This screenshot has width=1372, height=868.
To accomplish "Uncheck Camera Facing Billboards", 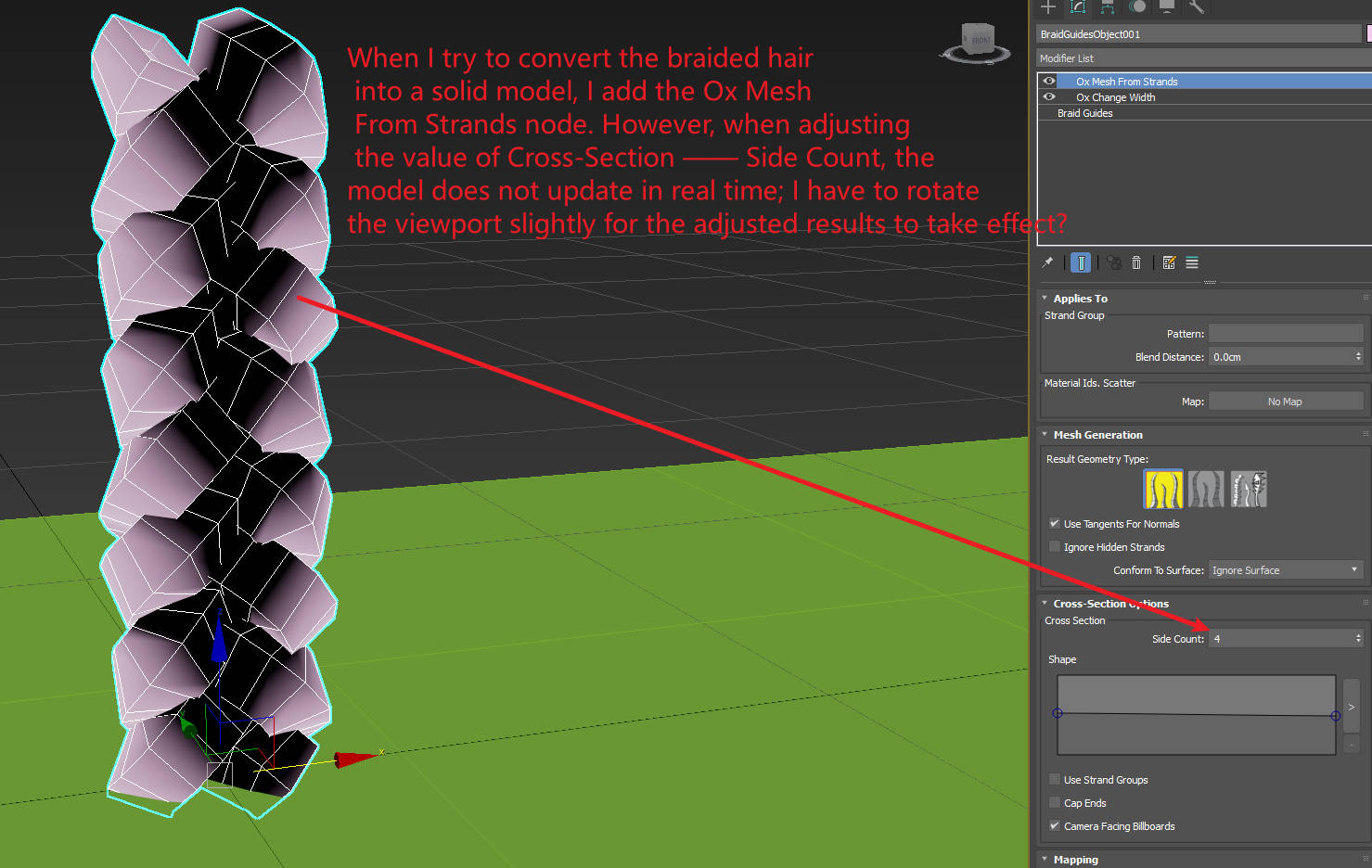I will click(x=1055, y=826).
